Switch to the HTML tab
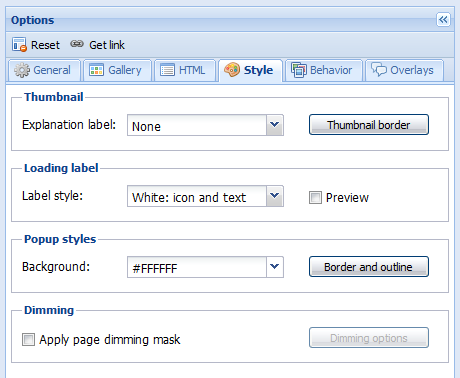 185,70
